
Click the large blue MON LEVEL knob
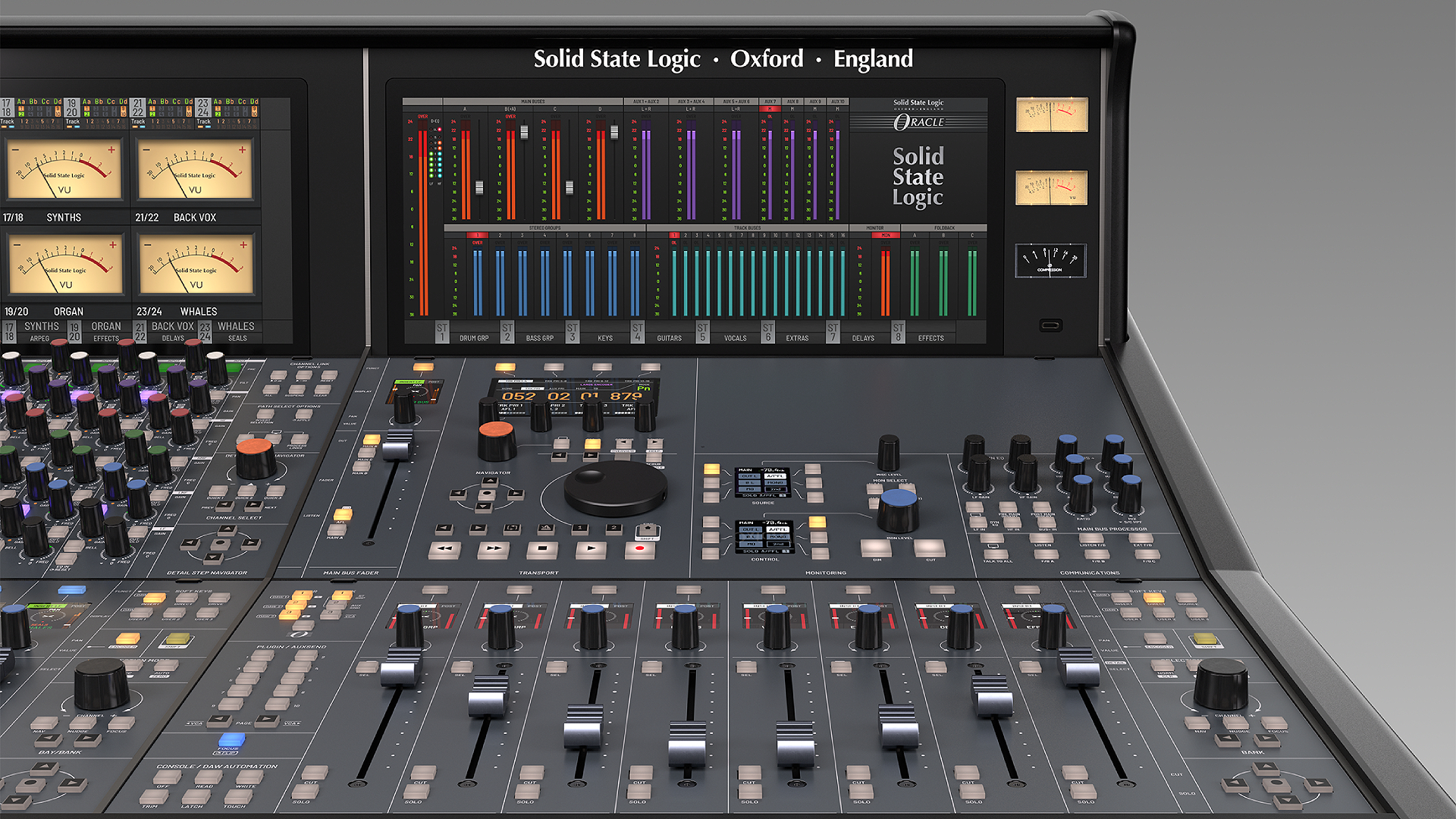(x=899, y=510)
